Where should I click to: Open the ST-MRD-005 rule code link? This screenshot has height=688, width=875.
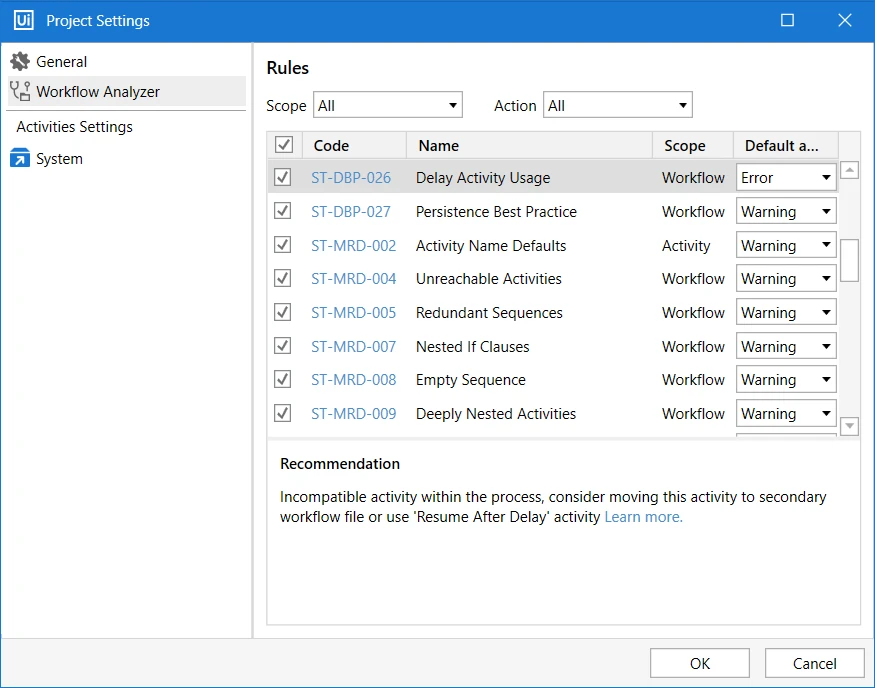click(x=354, y=313)
